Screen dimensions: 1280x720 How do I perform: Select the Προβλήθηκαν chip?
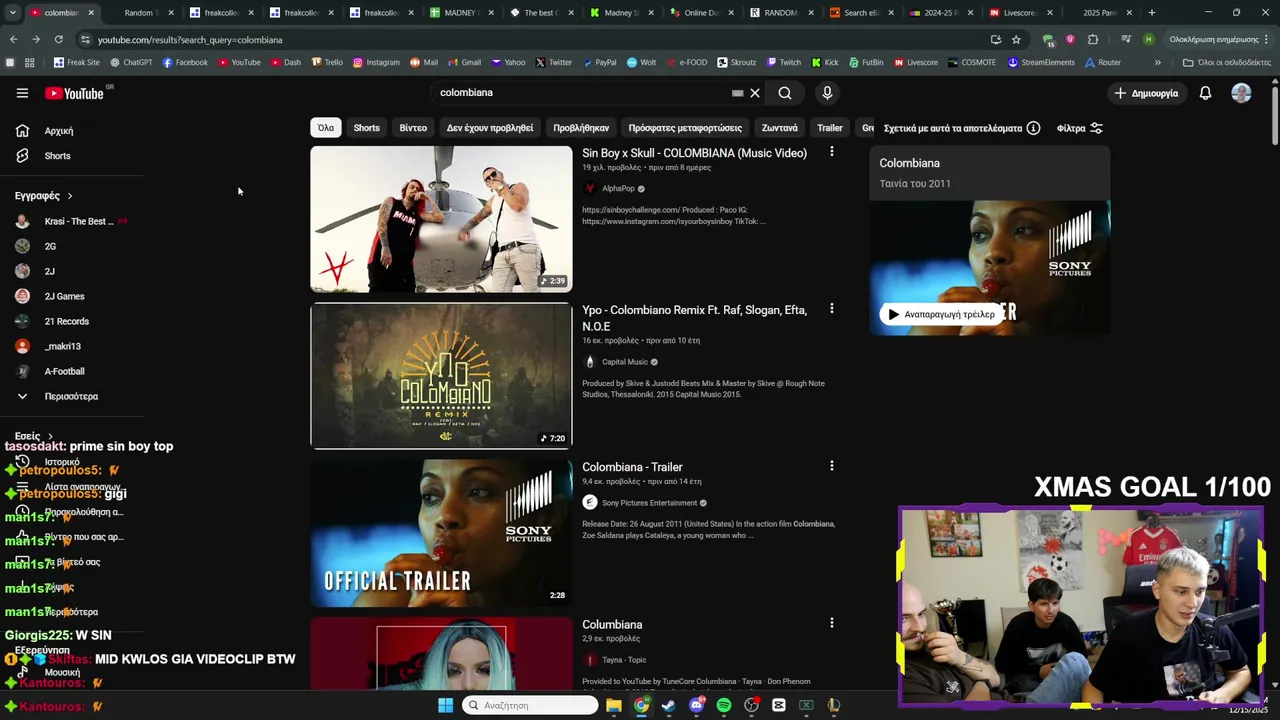pyautogui.click(x=581, y=128)
